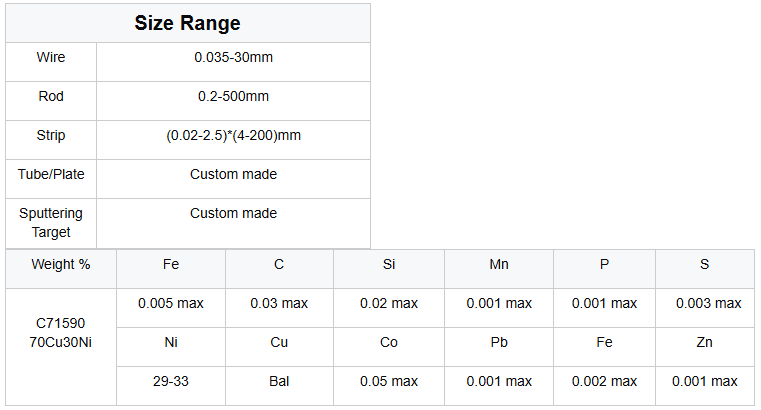
Task: Click the (0.02-2.5)*(4-200)mm strip size cell
Action: 233,136
